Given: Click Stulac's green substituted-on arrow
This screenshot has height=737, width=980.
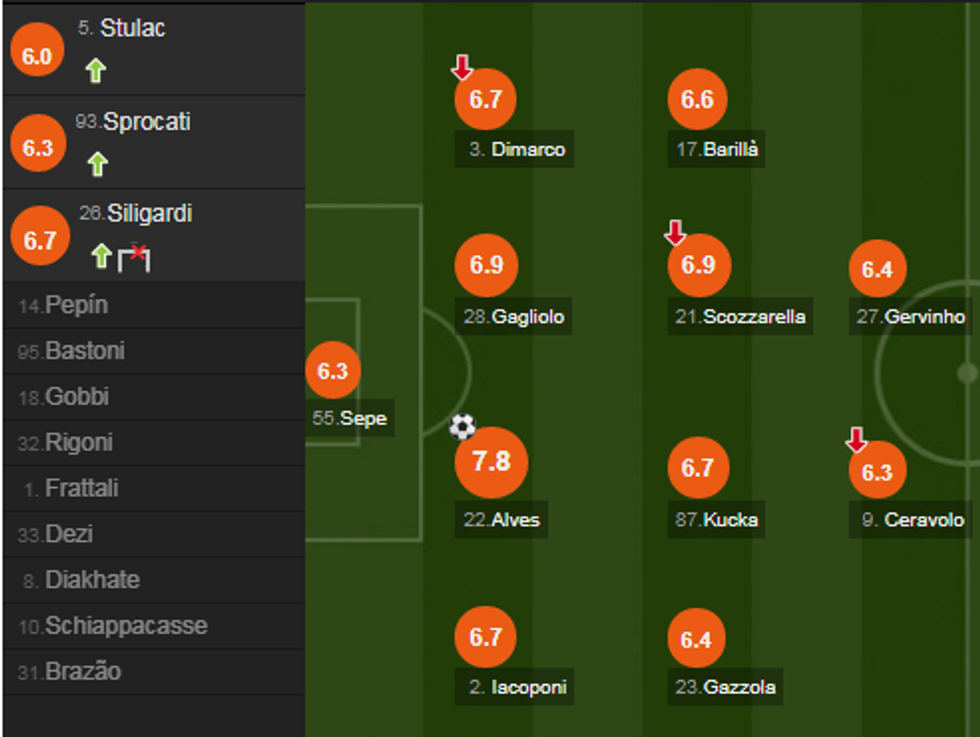Looking at the screenshot, I should point(95,71).
